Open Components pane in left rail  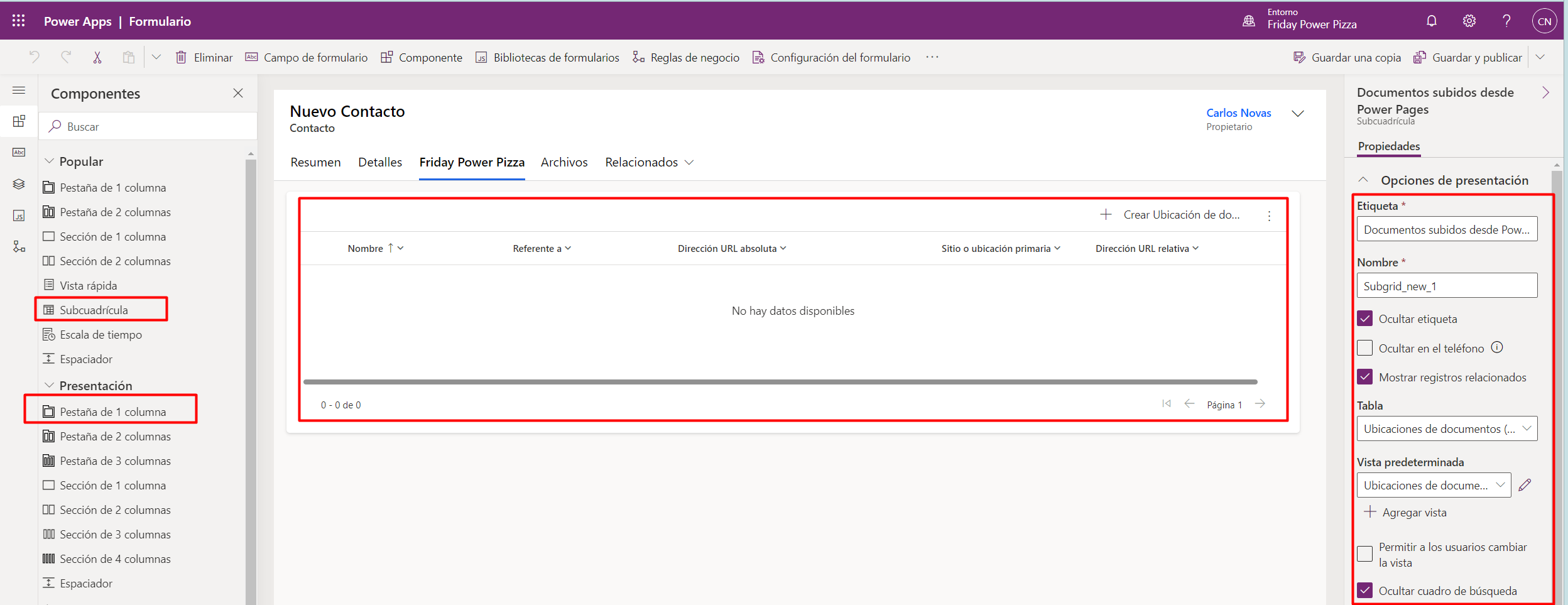click(x=19, y=121)
